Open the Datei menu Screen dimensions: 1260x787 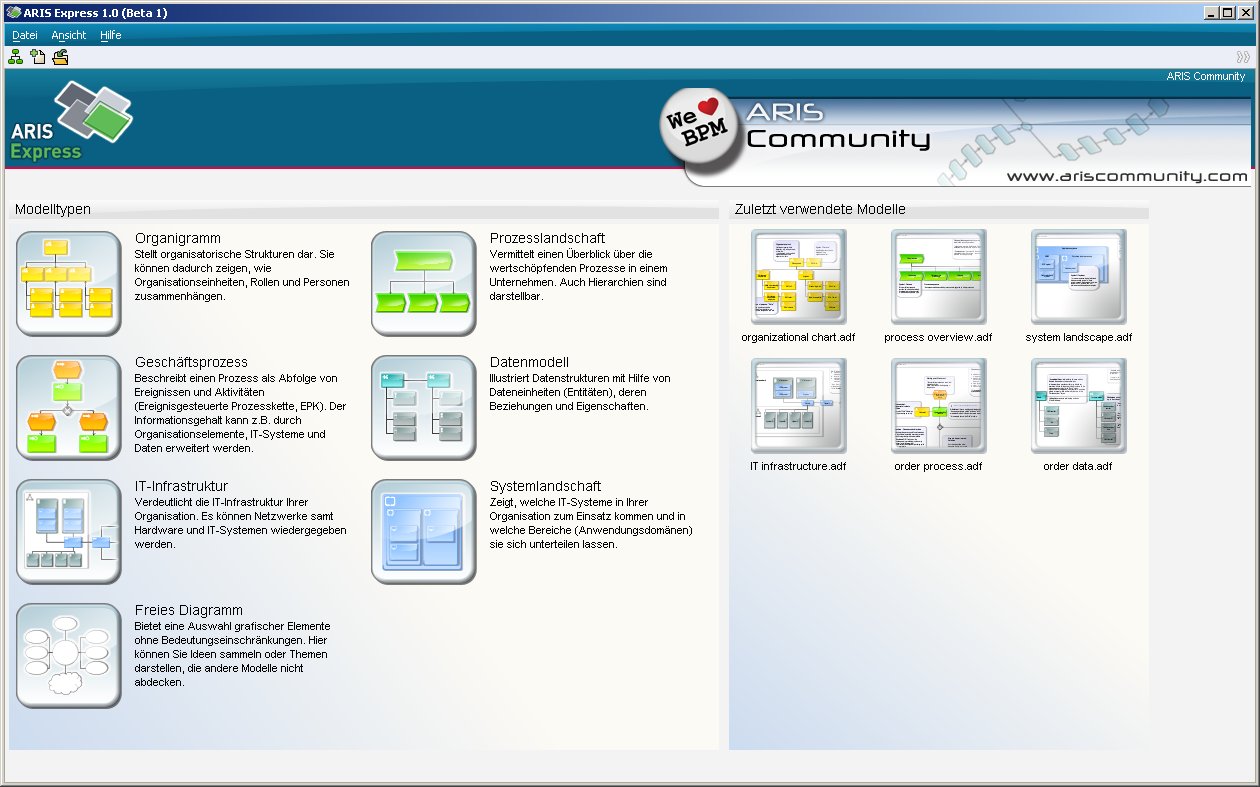[25, 35]
